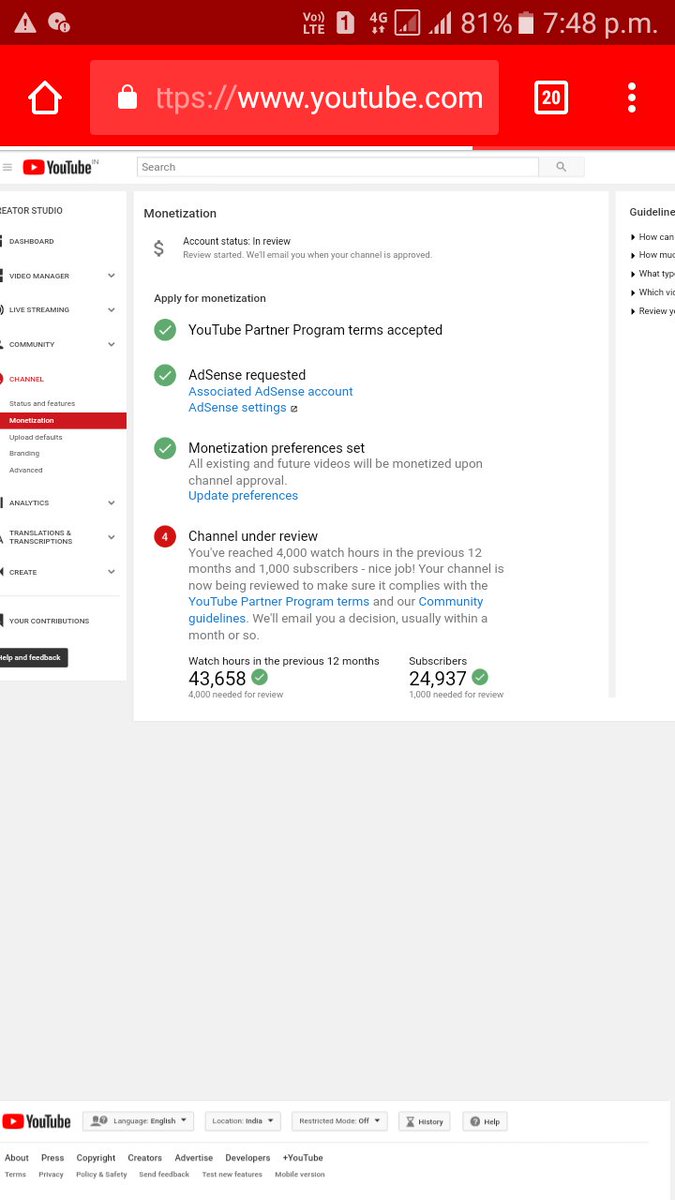The width and height of the screenshot is (675, 1200).
Task: Open the Analytics sidebar section
Action: click(29, 503)
